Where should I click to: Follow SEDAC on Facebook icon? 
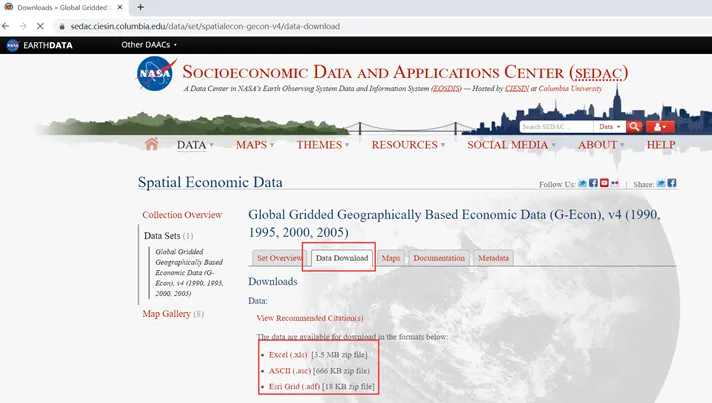(593, 183)
